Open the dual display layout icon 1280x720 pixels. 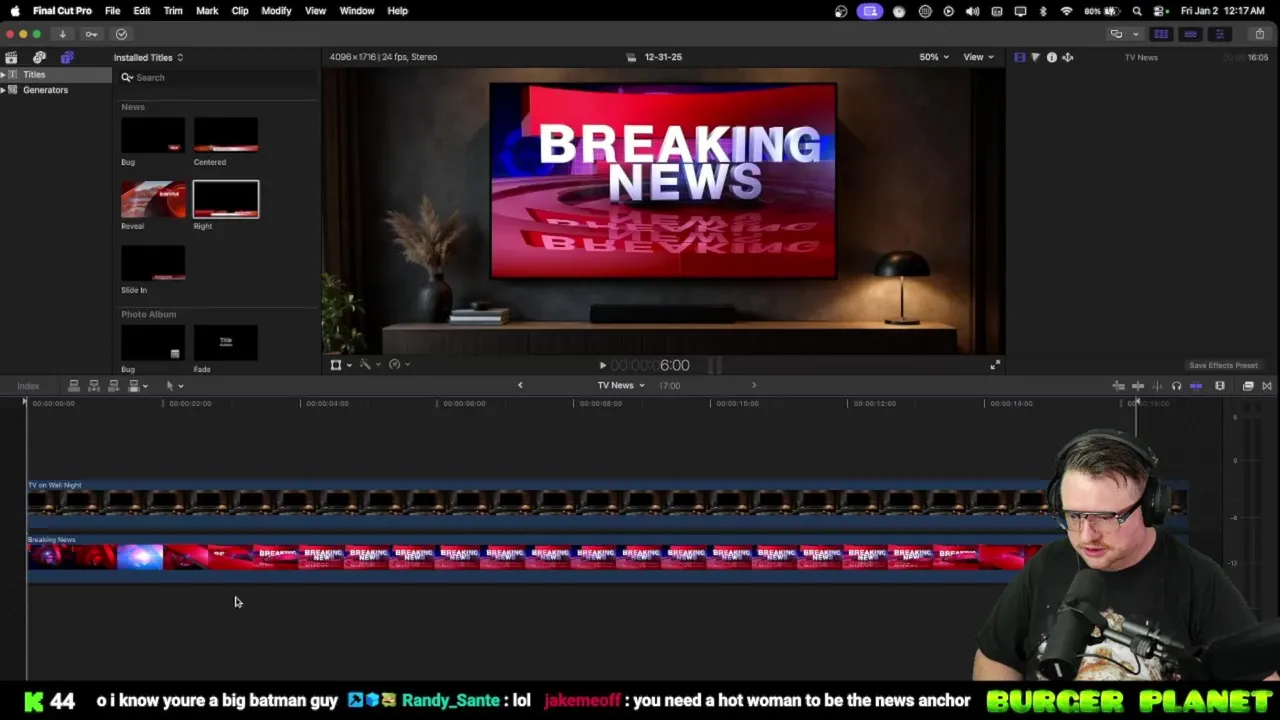pyautogui.click(x=1116, y=34)
